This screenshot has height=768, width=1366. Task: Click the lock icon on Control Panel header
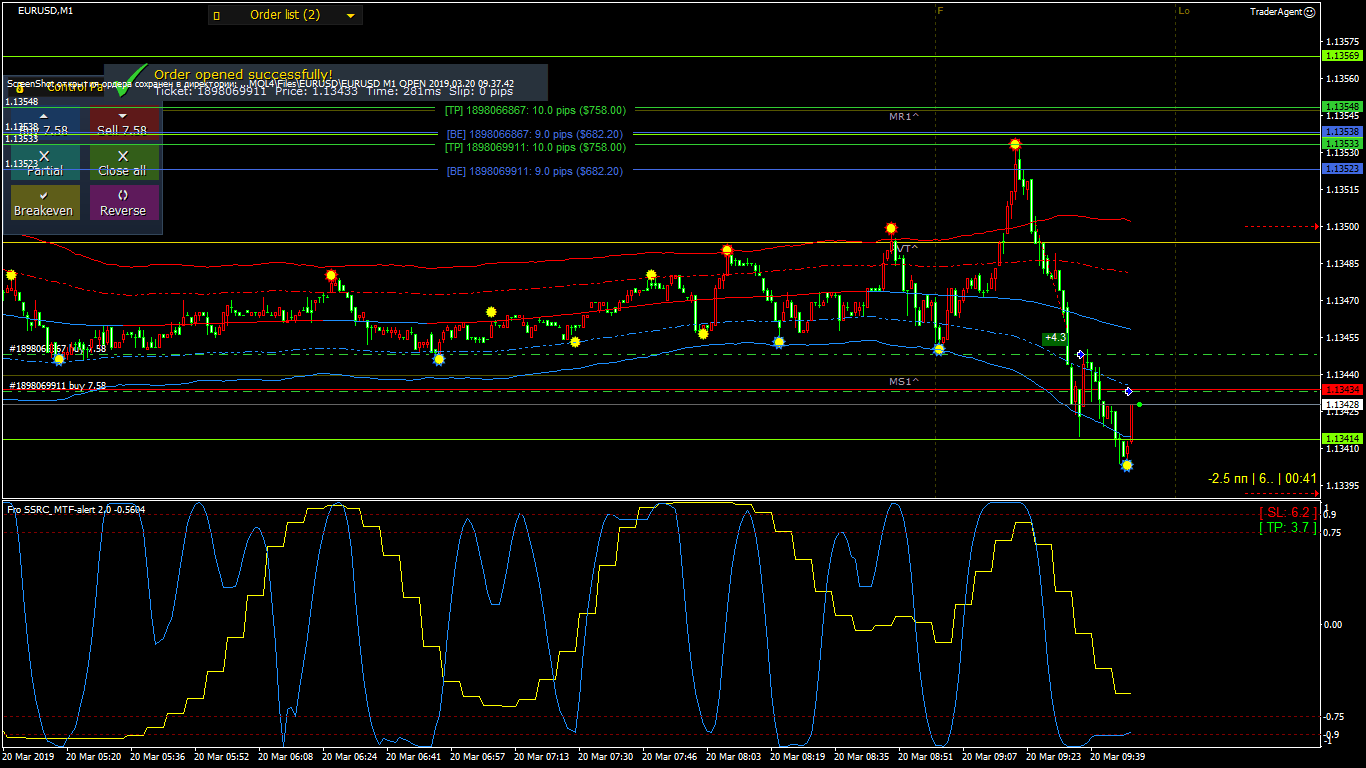click(19, 88)
